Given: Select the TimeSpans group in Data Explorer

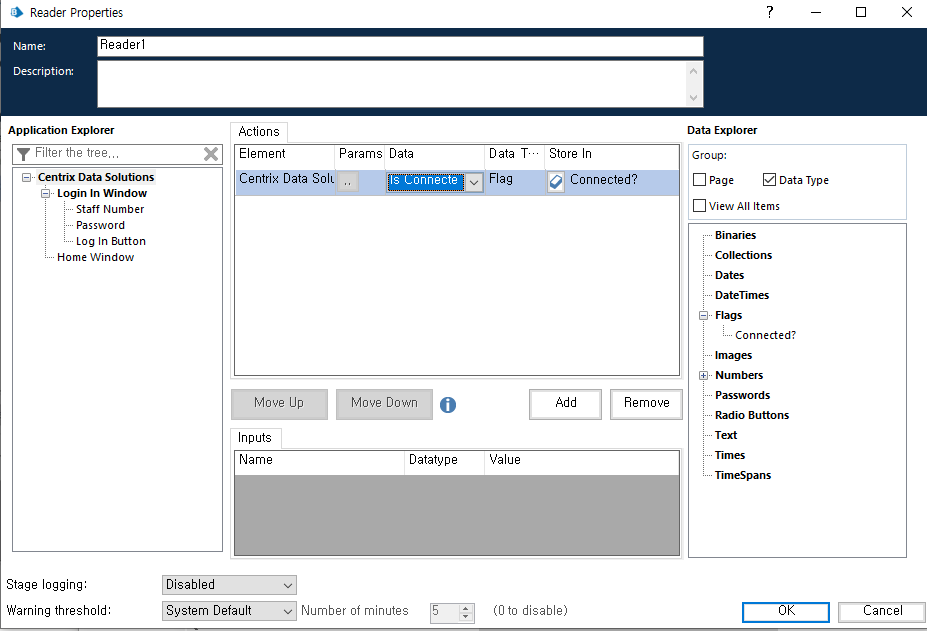Looking at the screenshot, I should pos(743,475).
